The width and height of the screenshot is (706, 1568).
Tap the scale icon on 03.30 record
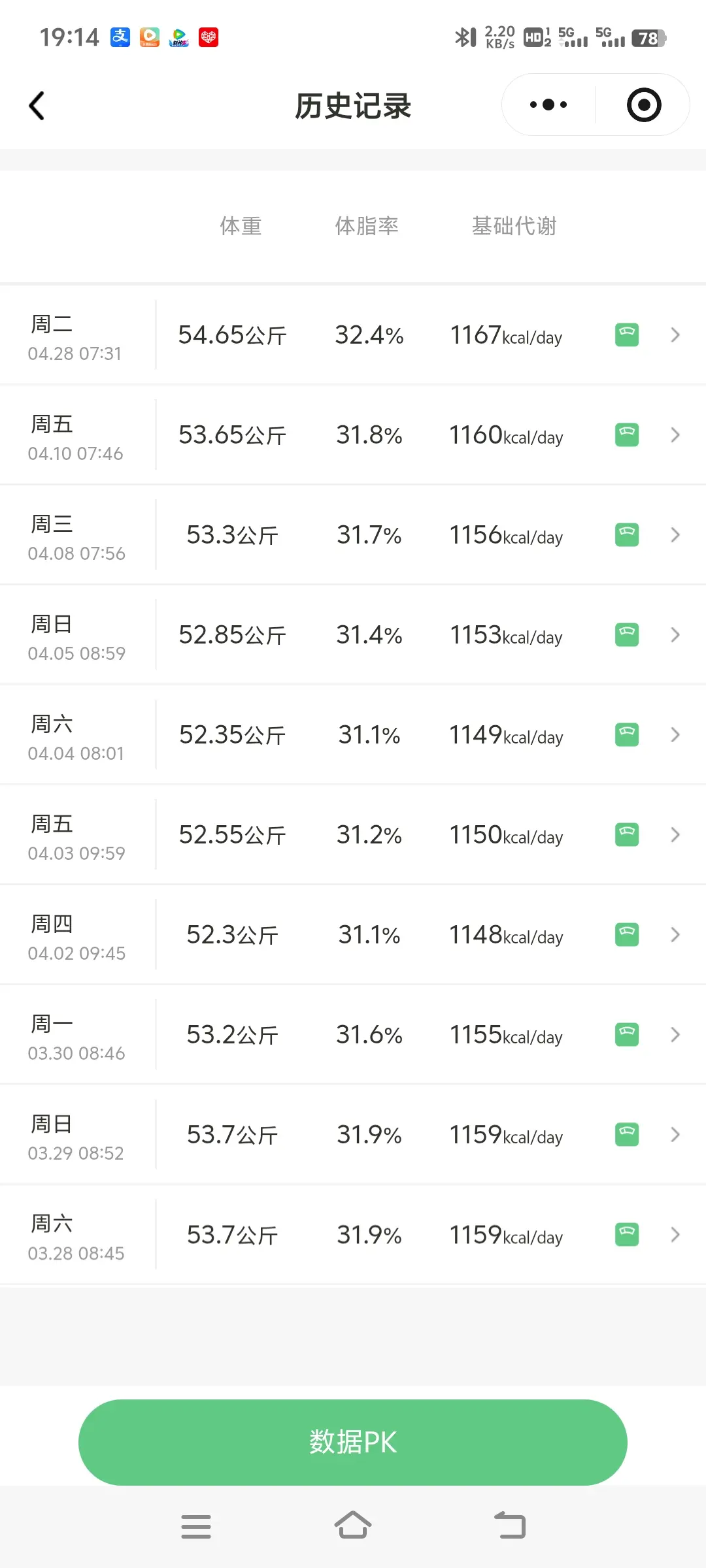tap(627, 1035)
